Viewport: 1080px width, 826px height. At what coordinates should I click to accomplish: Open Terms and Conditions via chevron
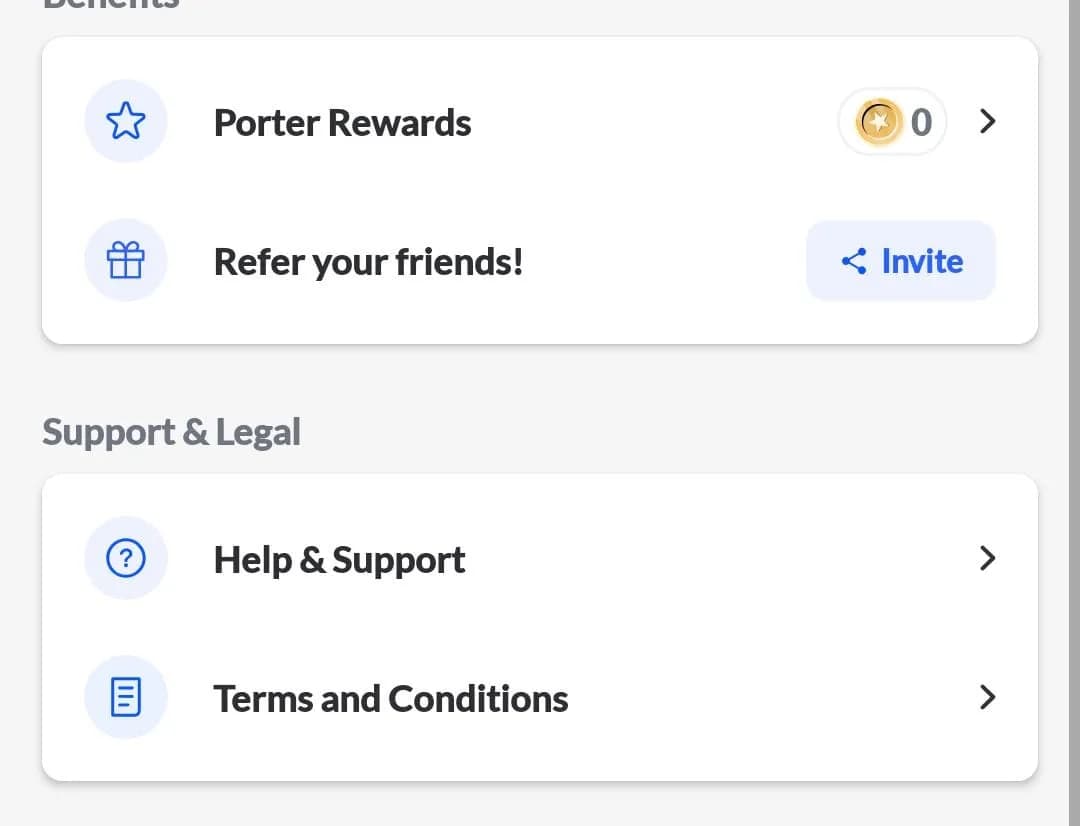pyautogui.click(x=987, y=697)
